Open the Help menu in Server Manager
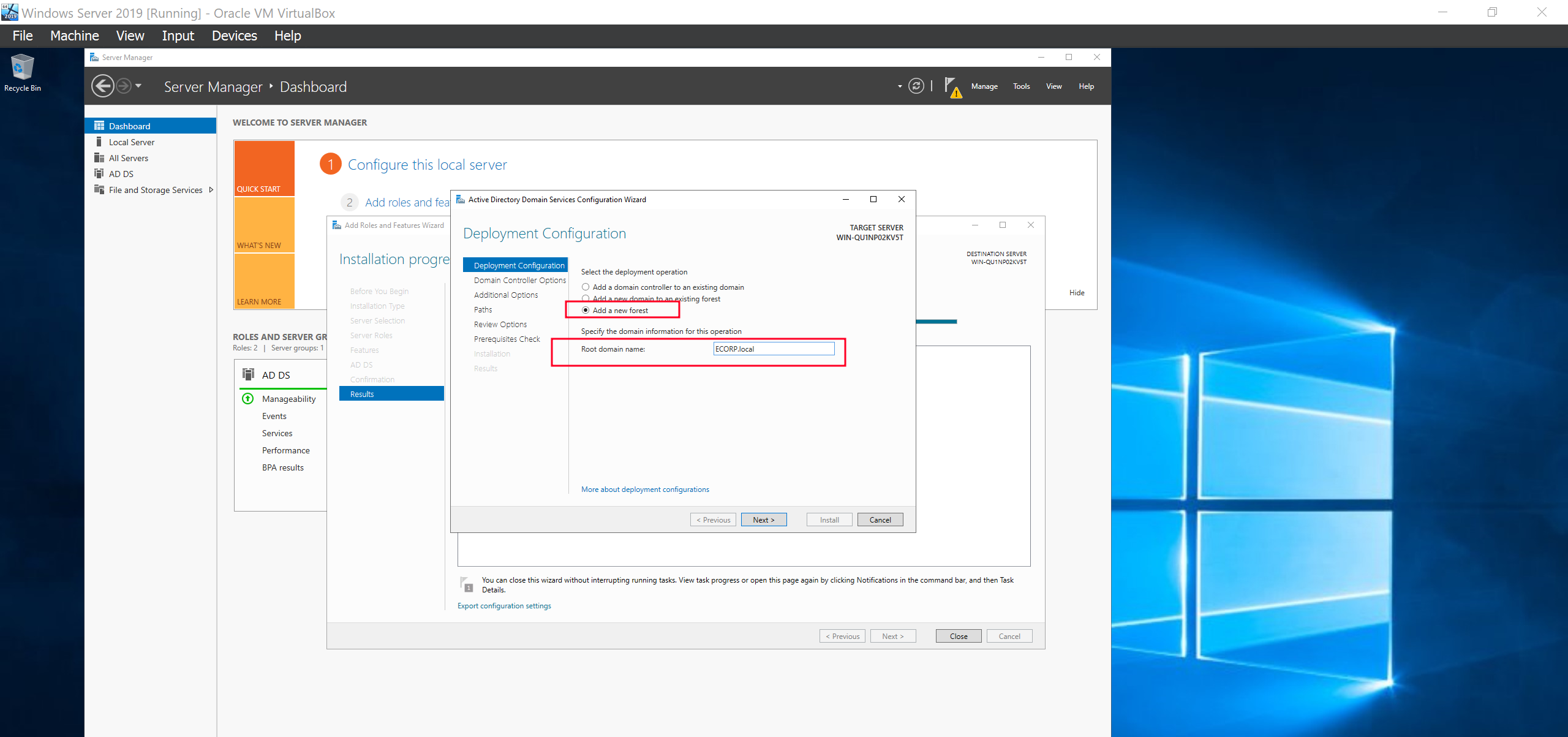This screenshot has height=737, width=1568. 1086,86
